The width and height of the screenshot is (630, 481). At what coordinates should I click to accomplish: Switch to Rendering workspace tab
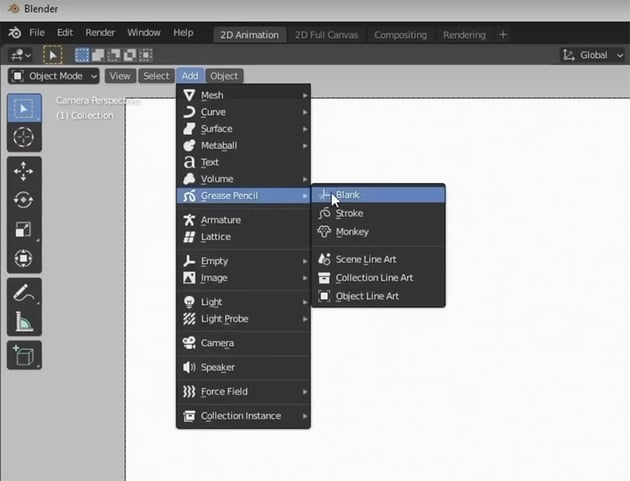[x=464, y=35]
